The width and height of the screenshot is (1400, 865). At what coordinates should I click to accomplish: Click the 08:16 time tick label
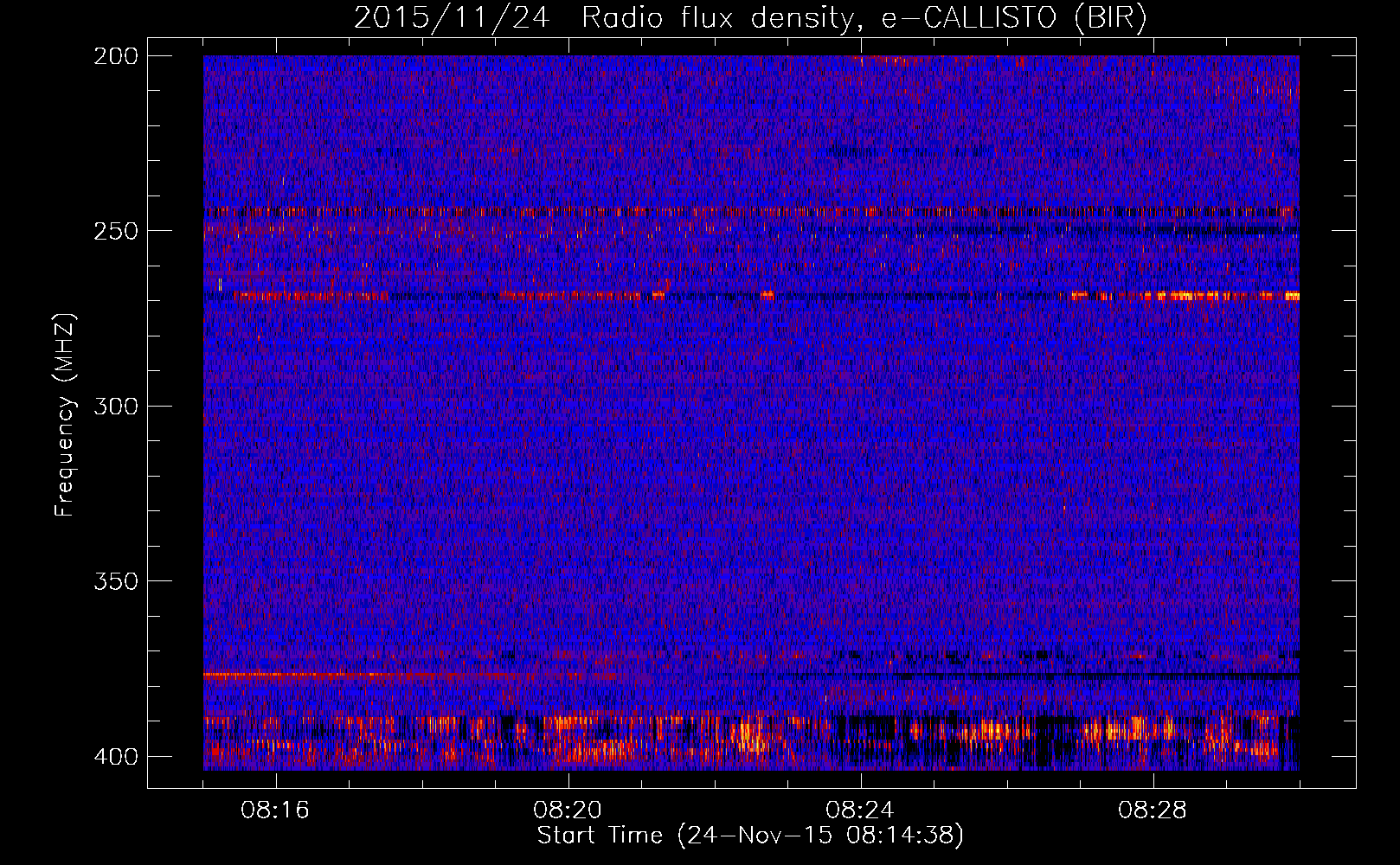coord(275,811)
